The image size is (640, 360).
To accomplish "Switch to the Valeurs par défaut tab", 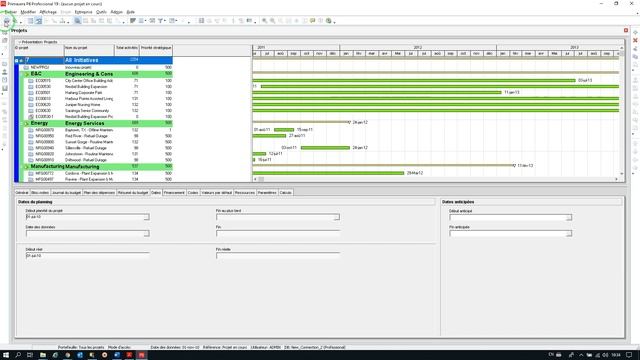I will pyautogui.click(x=216, y=192).
